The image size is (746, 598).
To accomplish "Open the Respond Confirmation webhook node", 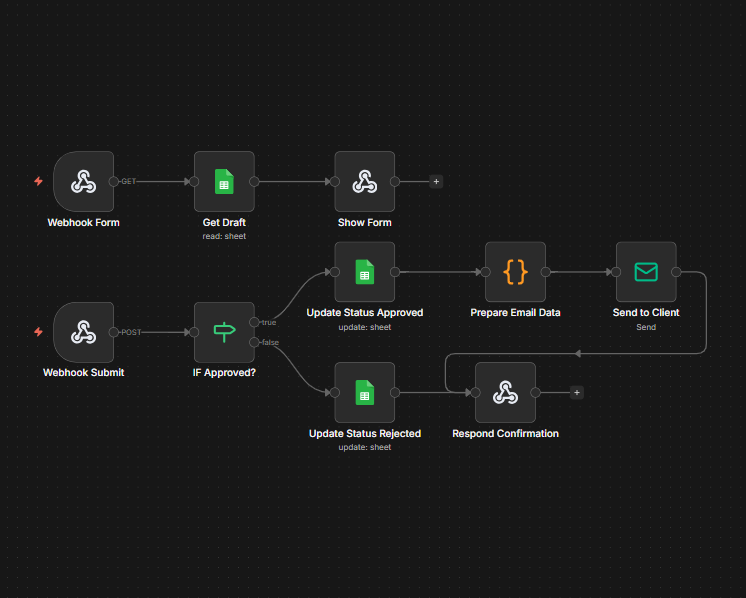I will pyautogui.click(x=505, y=393).
